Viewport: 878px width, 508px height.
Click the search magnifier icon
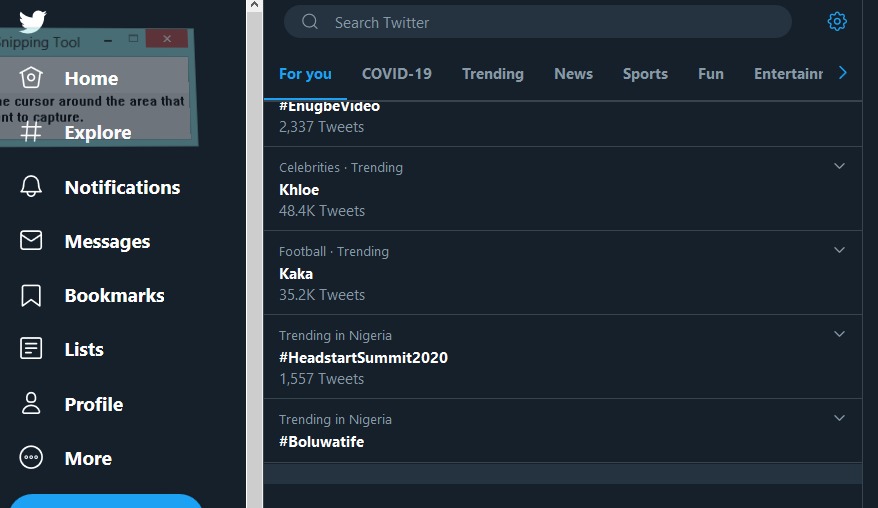tap(310, 22)
